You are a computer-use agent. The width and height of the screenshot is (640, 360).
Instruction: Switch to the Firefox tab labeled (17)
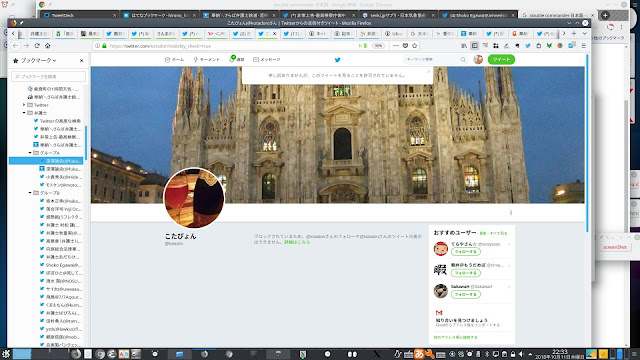pyautogui.click(x=292, y=34)
